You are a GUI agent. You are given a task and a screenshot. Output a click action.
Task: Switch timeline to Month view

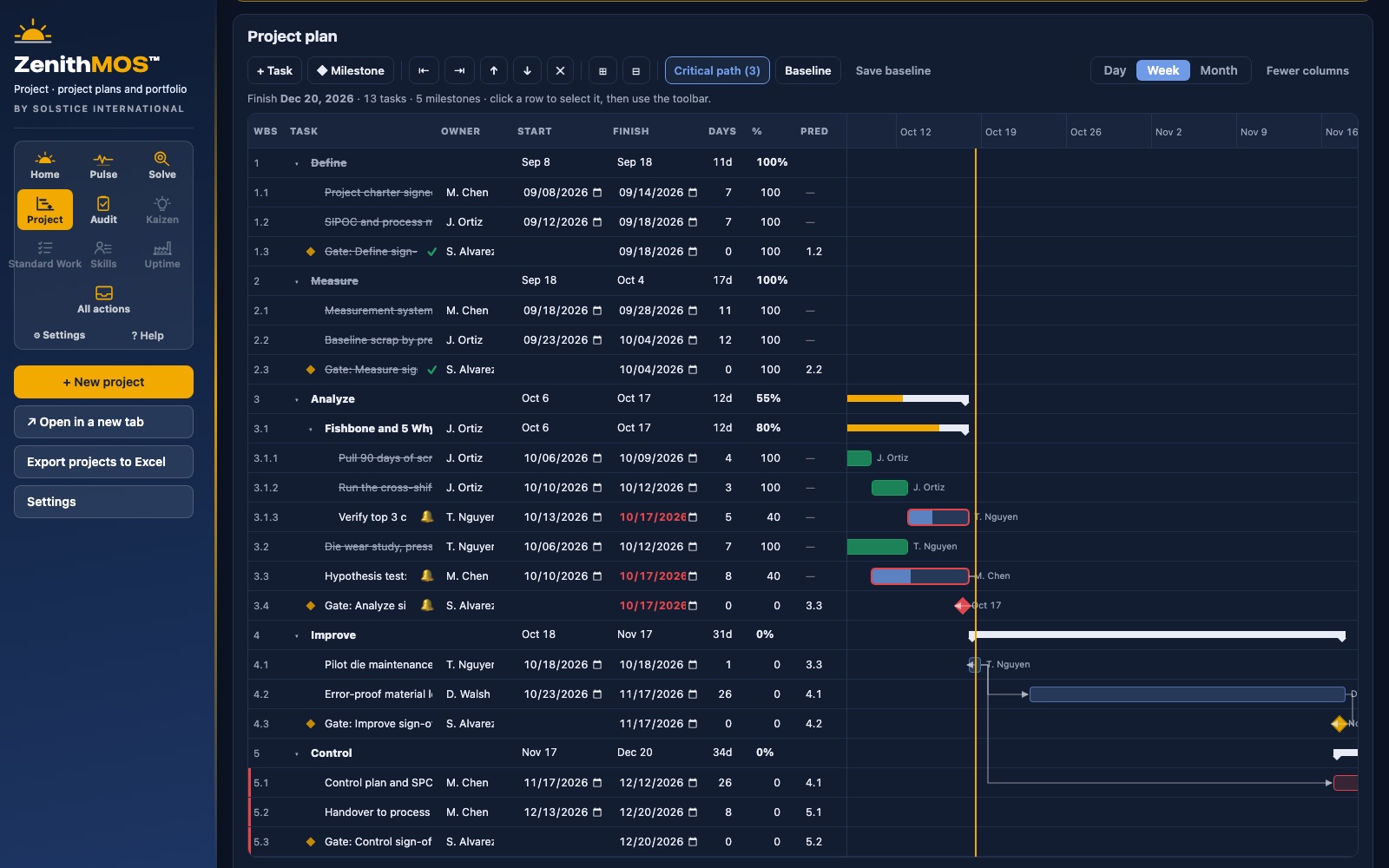point(1219,71)
